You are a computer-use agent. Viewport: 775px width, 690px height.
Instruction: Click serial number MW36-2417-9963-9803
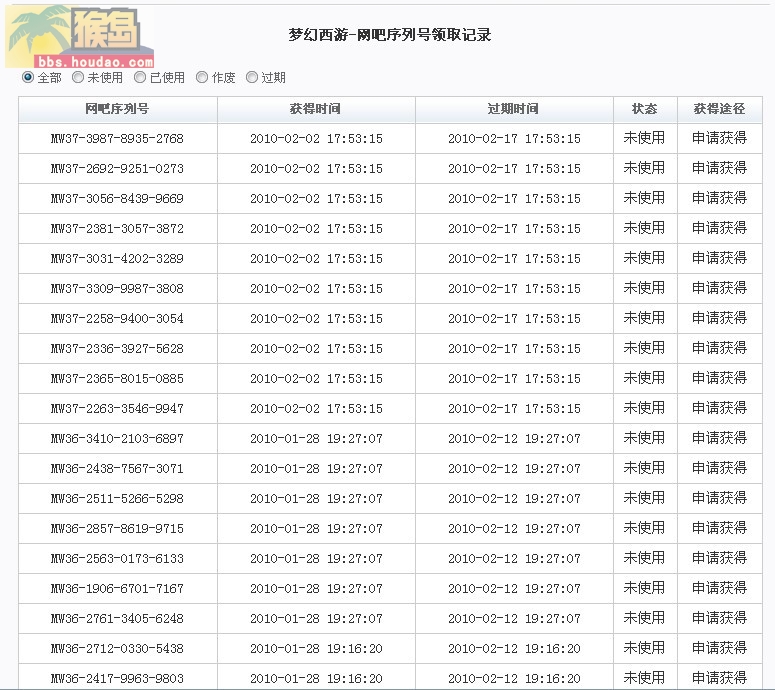click(x=117, y=679)
